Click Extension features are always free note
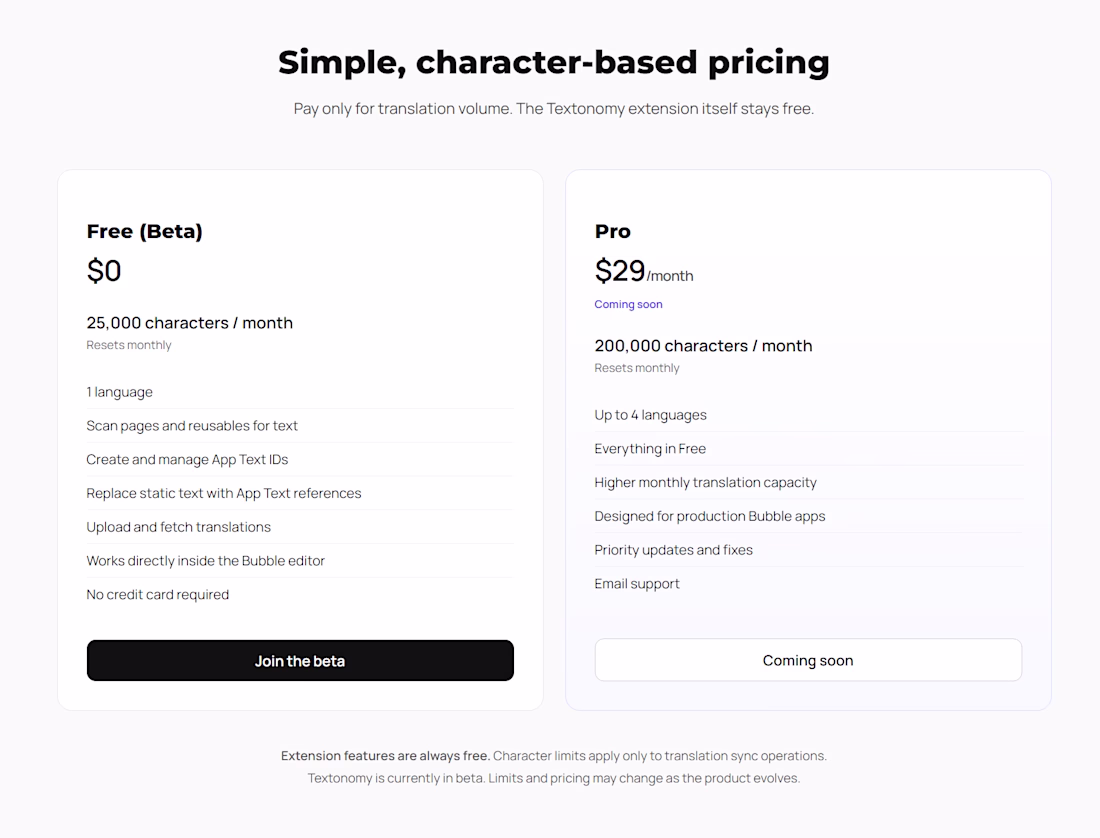Viewport: 1100px width, 838px height. point(386,756)
